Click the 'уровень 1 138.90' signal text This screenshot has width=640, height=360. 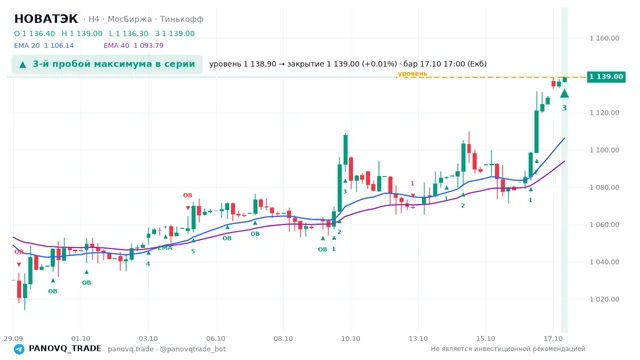point(242,64)
